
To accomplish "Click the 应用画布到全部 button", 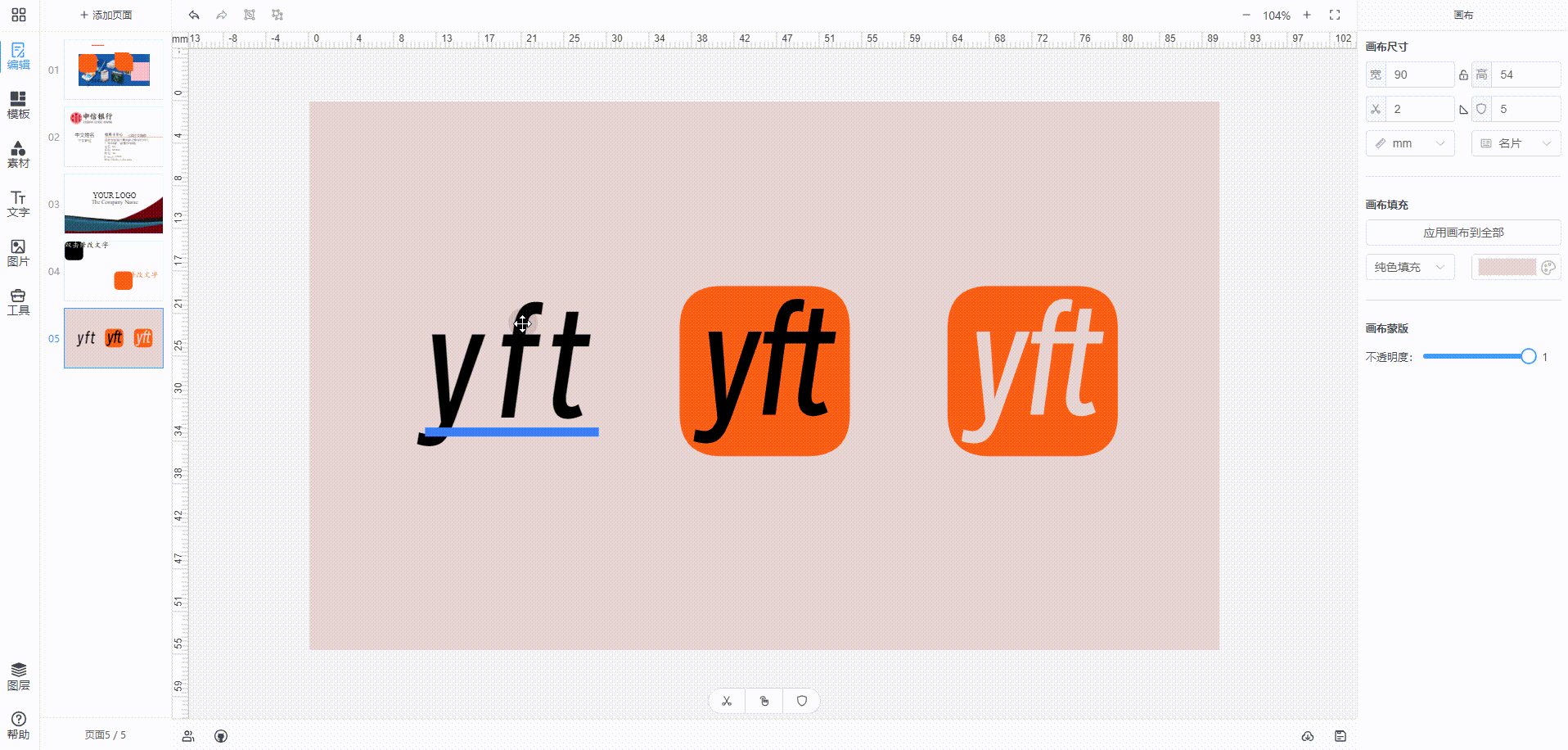I will tap(1463, 233).
